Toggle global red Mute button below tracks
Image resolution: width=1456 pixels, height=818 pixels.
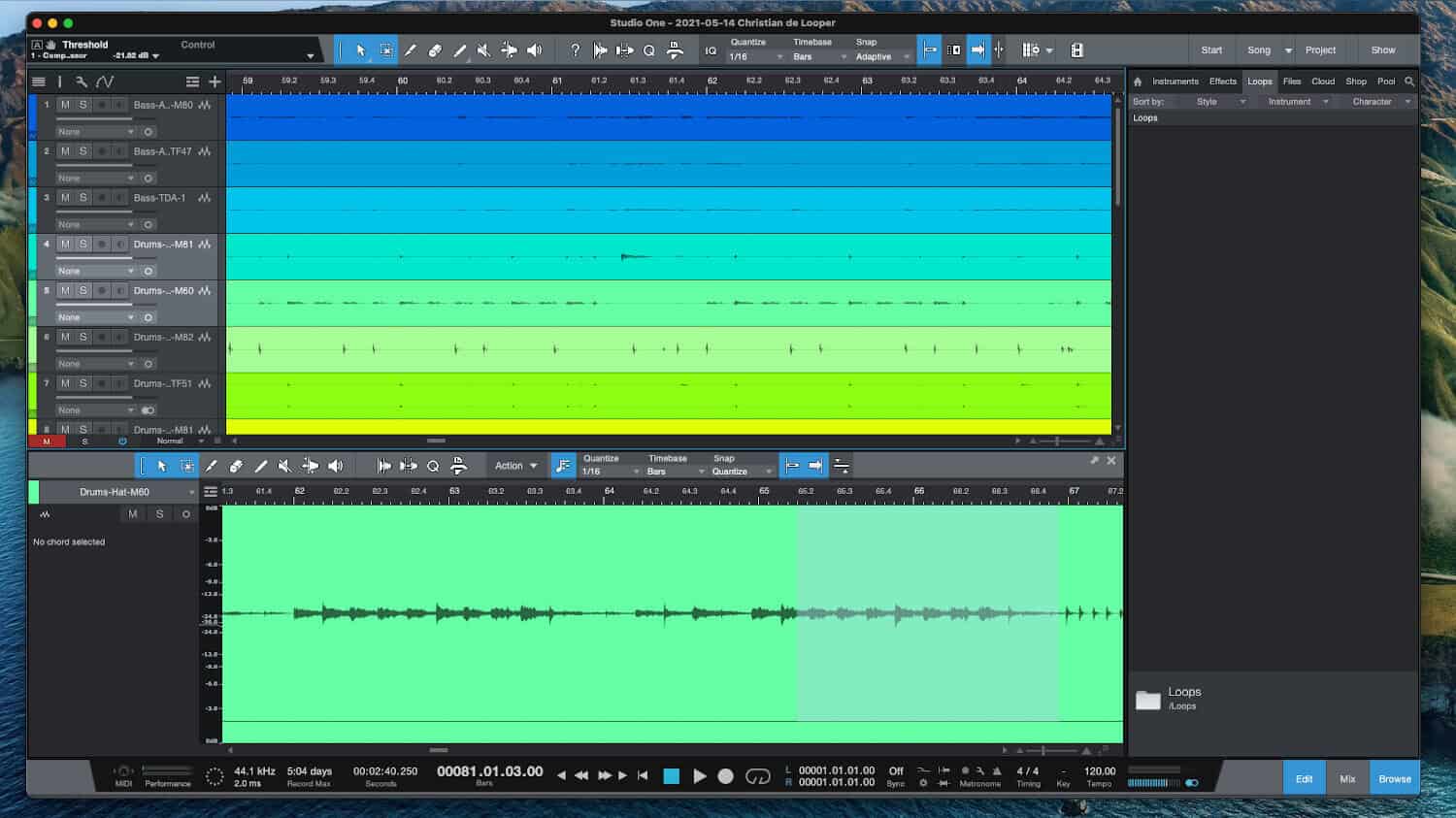(x=46, y=442)
